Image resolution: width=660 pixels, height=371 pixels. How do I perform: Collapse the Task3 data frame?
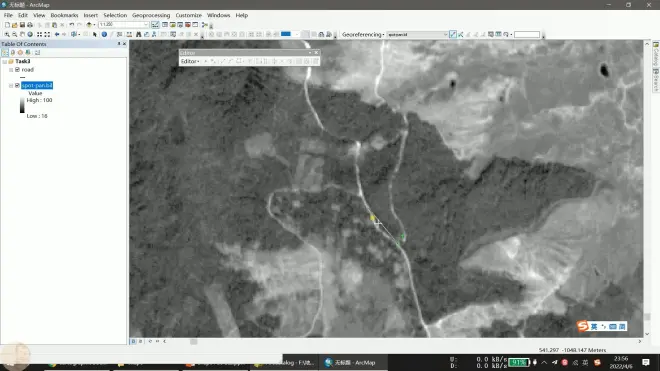pyautogui.click(x=5, y=61)
